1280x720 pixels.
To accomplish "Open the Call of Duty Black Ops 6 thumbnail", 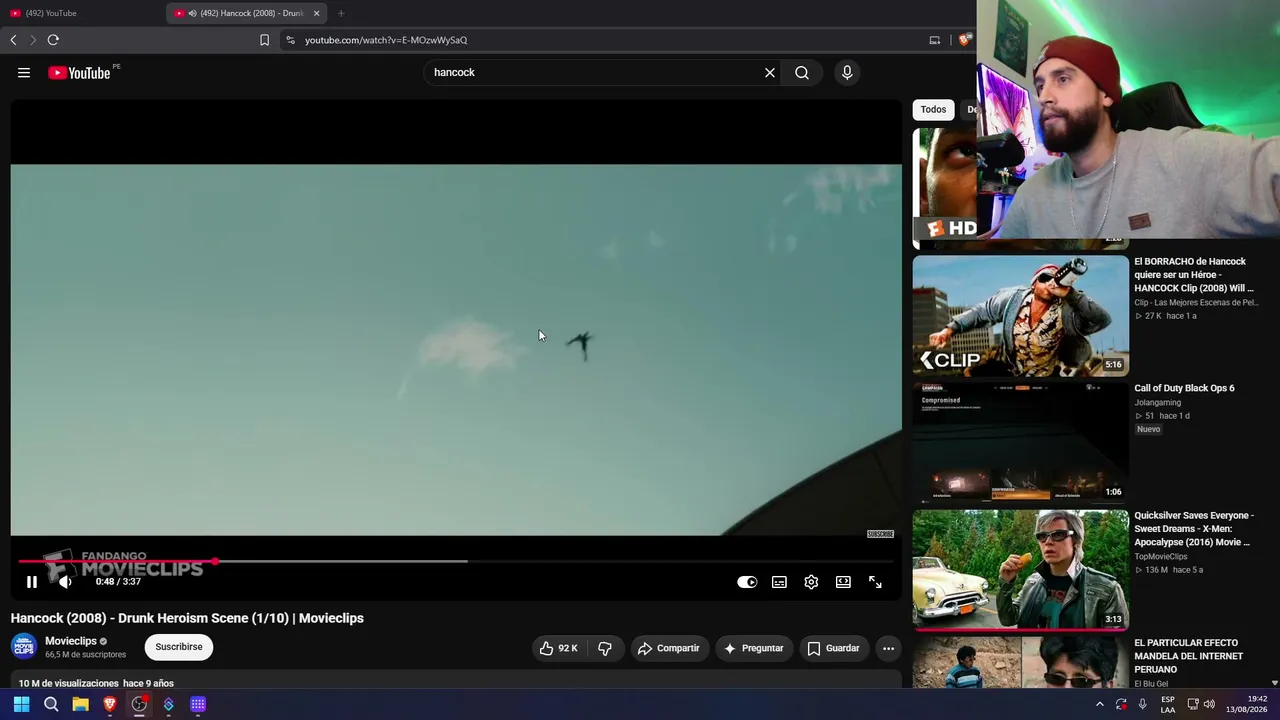I will (x=1020, y=443).
